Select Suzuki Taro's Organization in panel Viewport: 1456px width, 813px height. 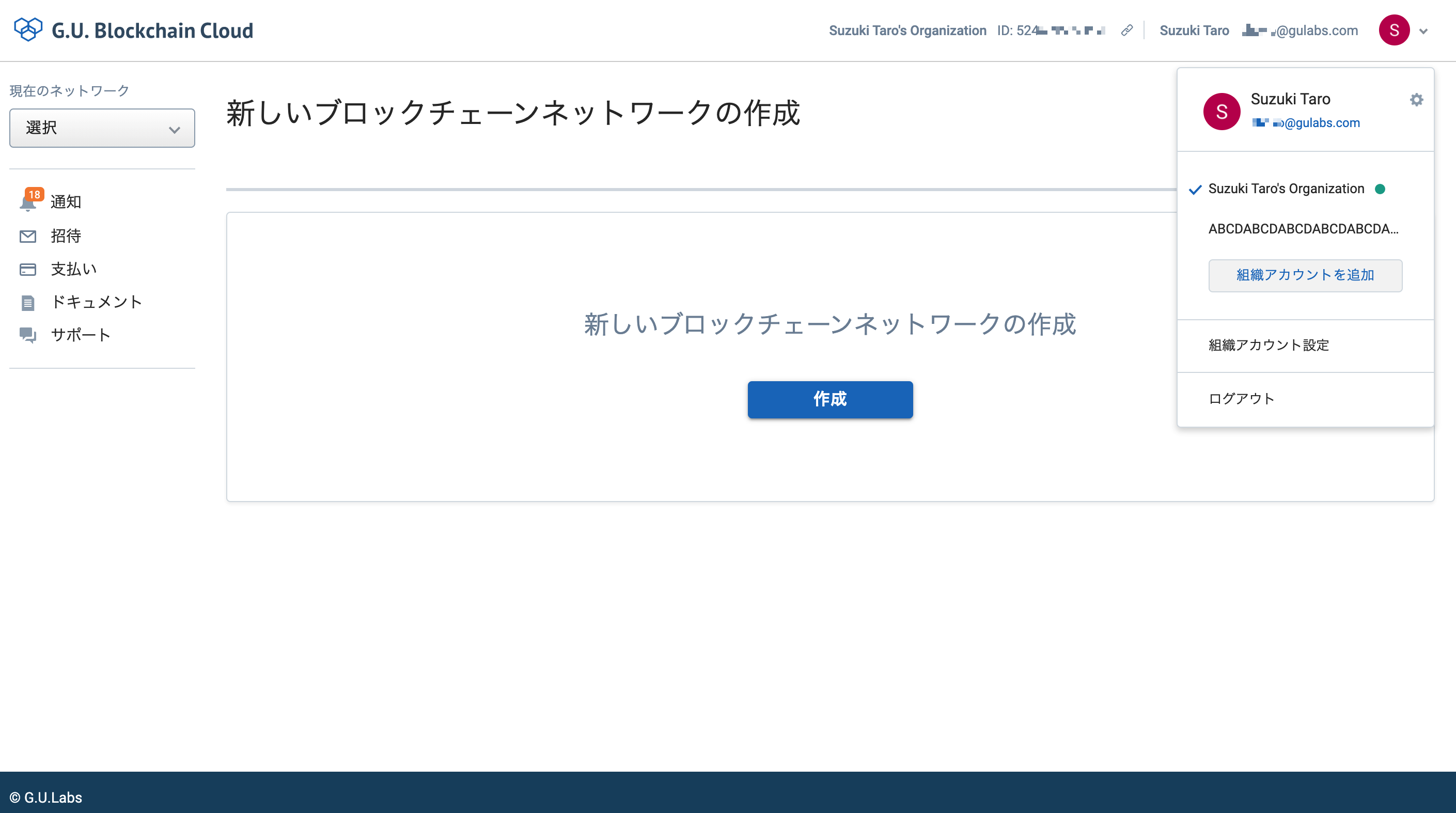pyautogui.click(x=1287, y=189)
